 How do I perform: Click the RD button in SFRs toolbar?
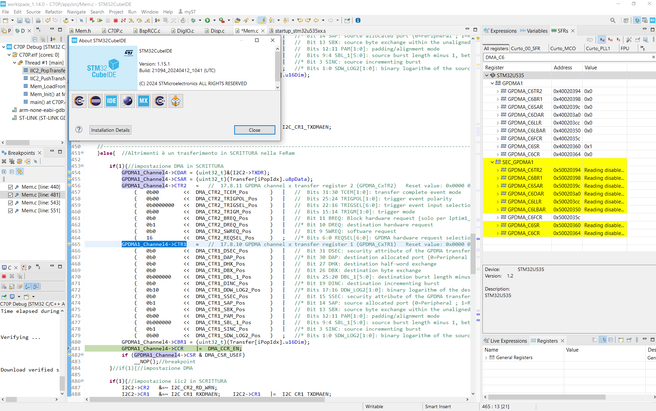[590, 40]
